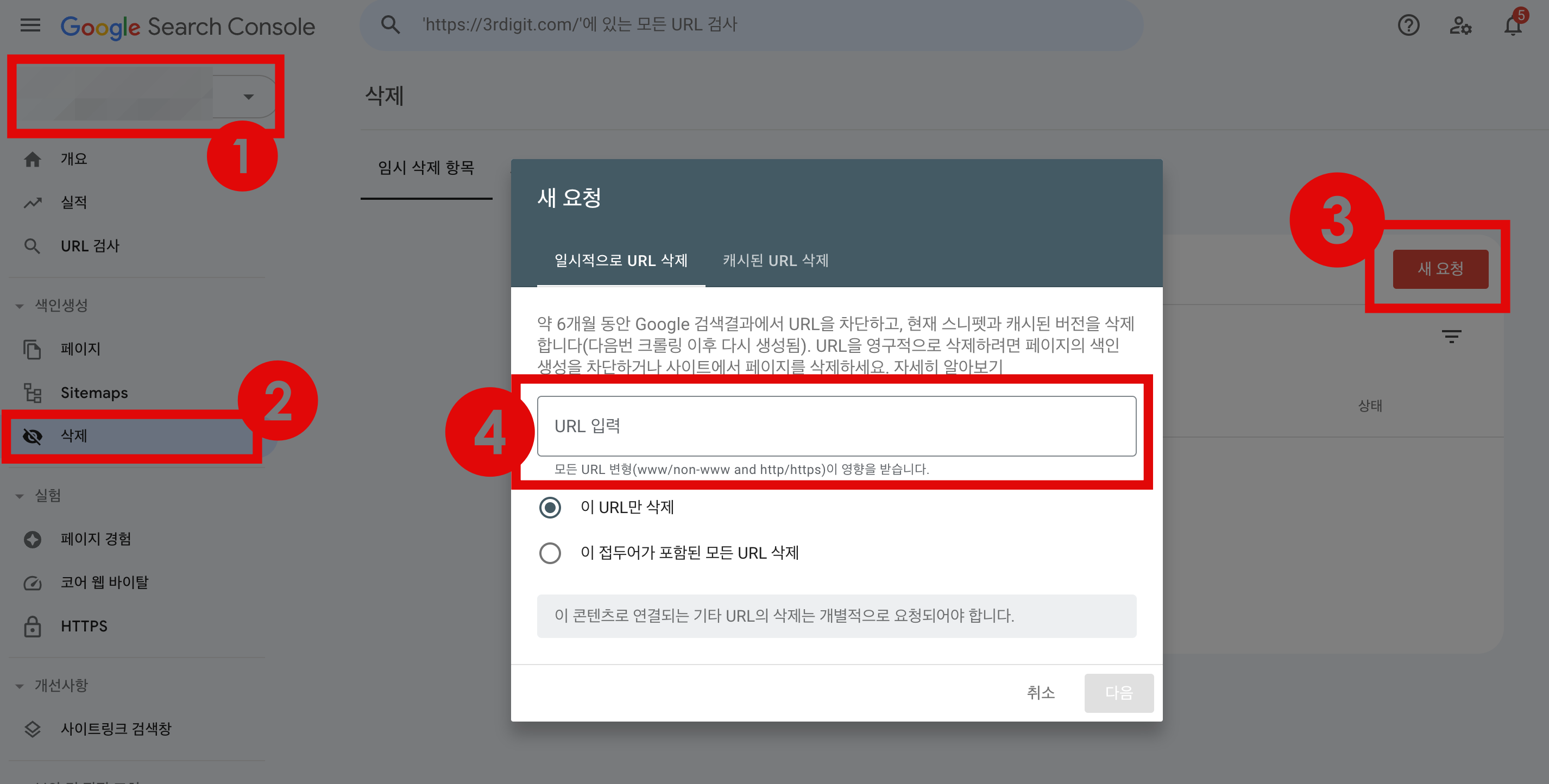Click the home icon beside 개요

33,159
